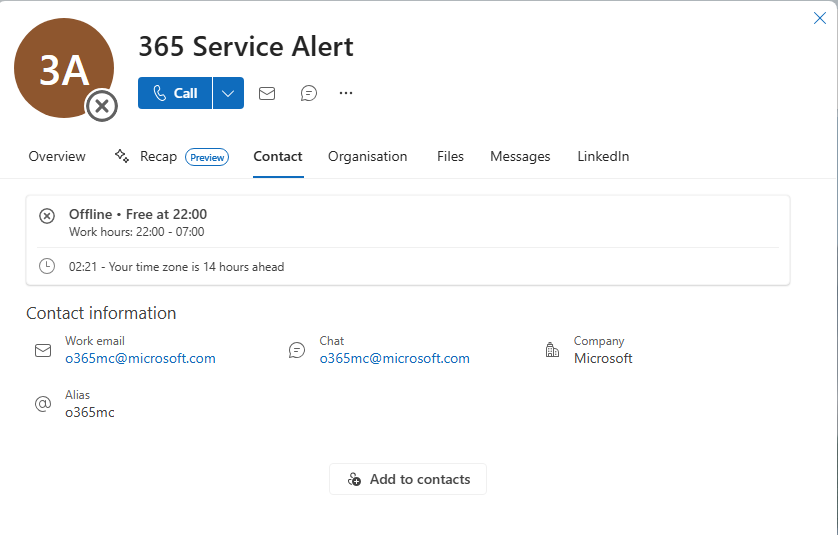Click the 'Offline • Free at 22:00' text
838x535 pixels.
138,214
